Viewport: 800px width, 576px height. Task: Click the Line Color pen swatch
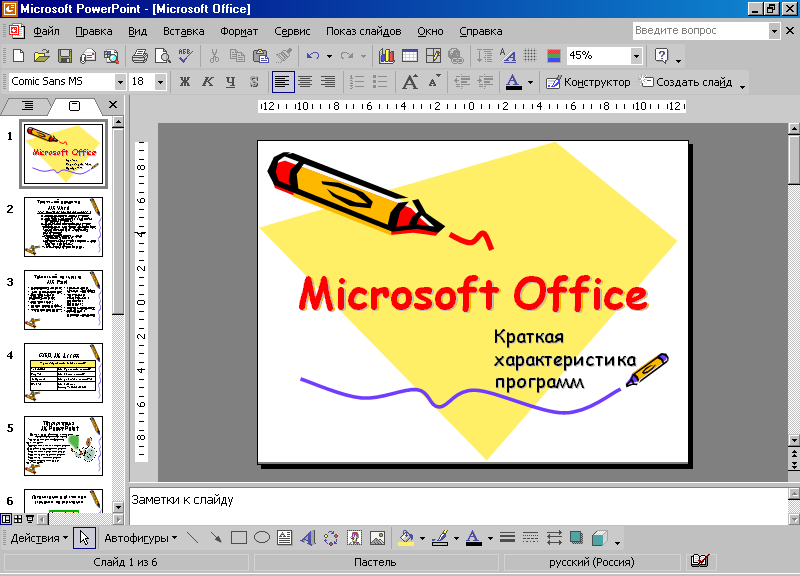440,538
